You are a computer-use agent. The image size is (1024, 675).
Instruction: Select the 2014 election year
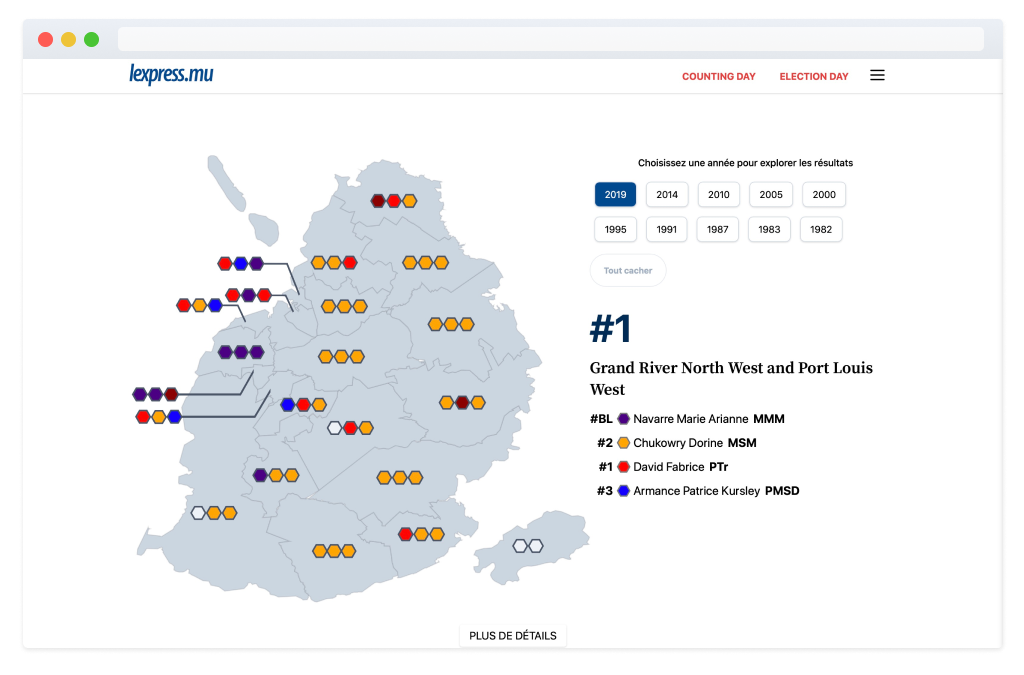(667, 195)
